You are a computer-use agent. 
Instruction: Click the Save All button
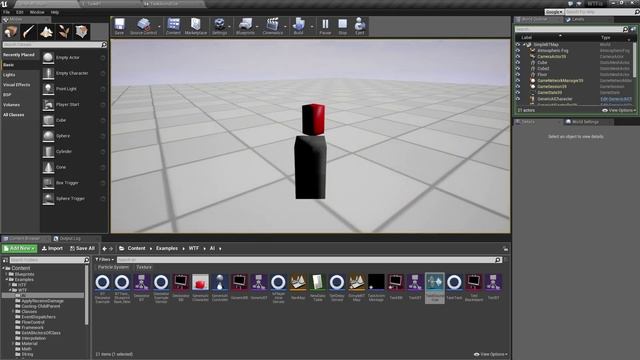(x=82, y=248)
